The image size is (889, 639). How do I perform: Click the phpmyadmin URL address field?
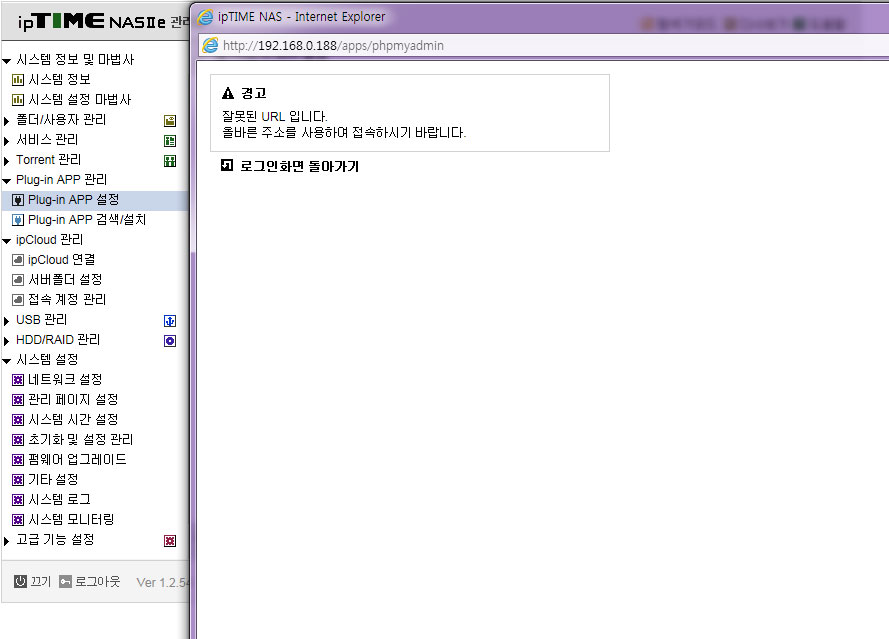click(x=544, y=45)
